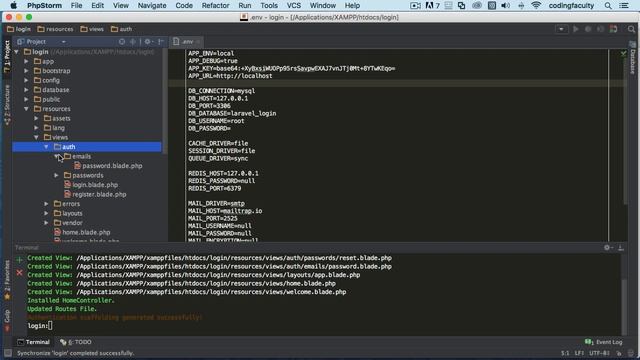Open Terminal panel gear settings
Screen dimensions: 640x360
608,247
